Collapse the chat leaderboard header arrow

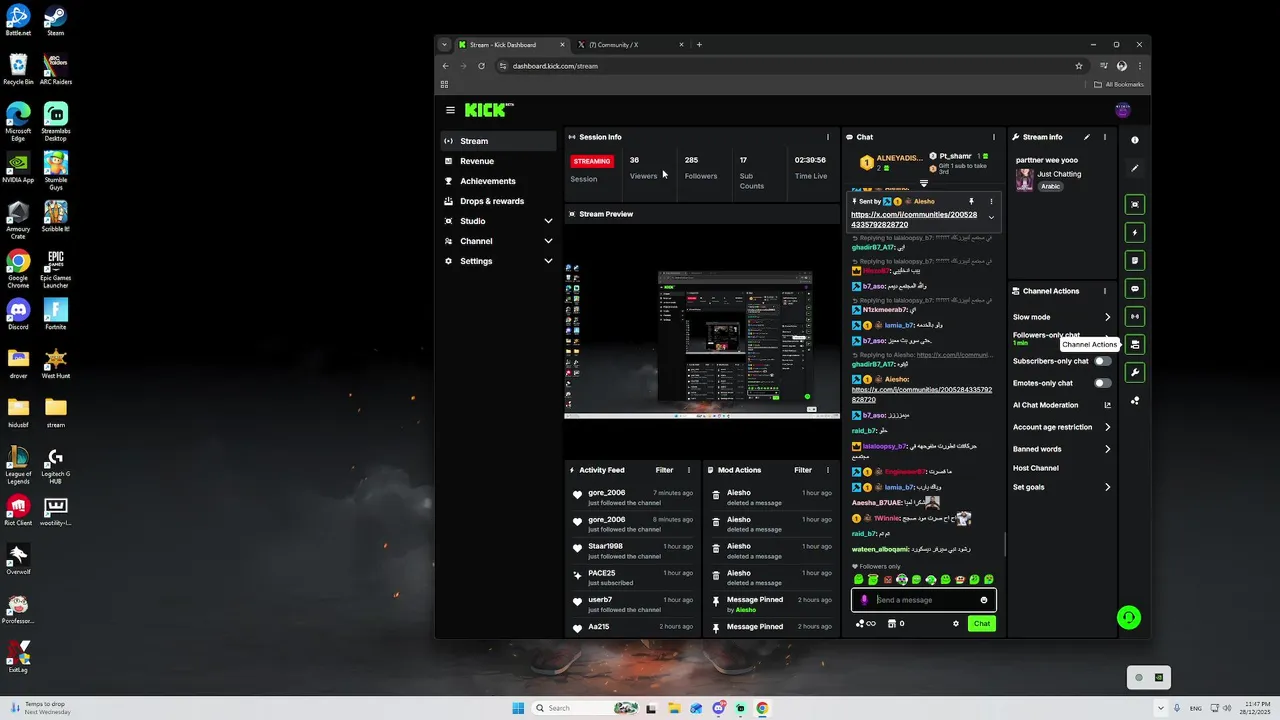point(924,183)
